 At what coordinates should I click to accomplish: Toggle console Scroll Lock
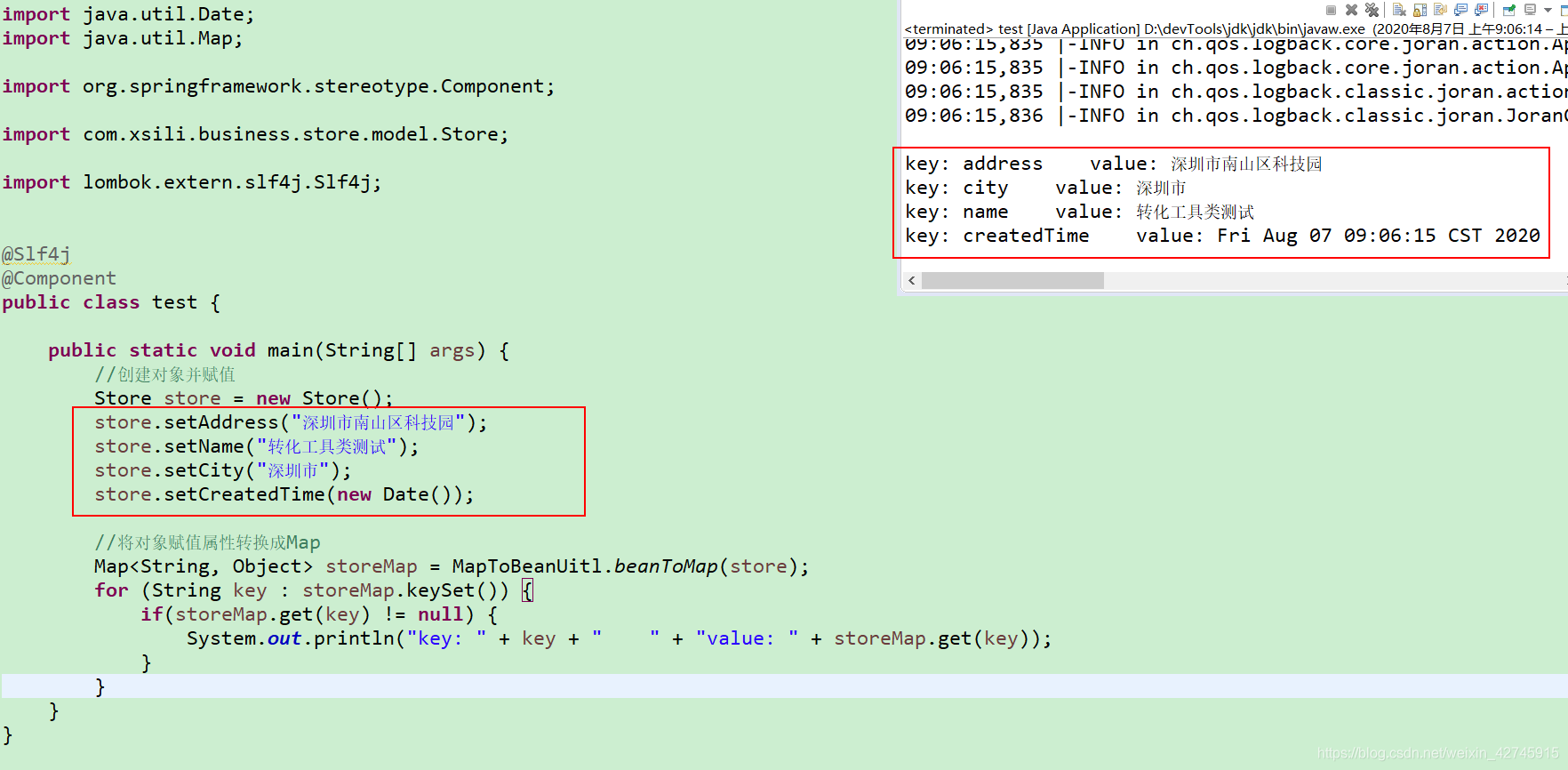click(x=1420, y=10)
